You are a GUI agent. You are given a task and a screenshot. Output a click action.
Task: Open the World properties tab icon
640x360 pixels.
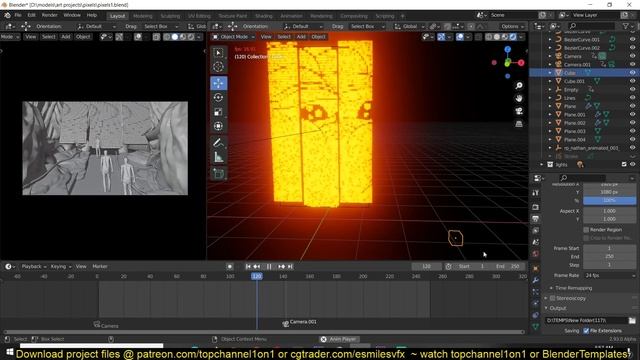click(x=536, y=253)
